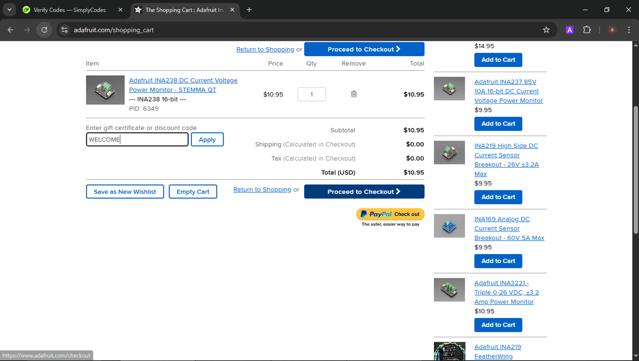This screenshot has width=639, height=361.
Task: Select The Shopping Cart Adafruit tab
Action: point(185,10)
